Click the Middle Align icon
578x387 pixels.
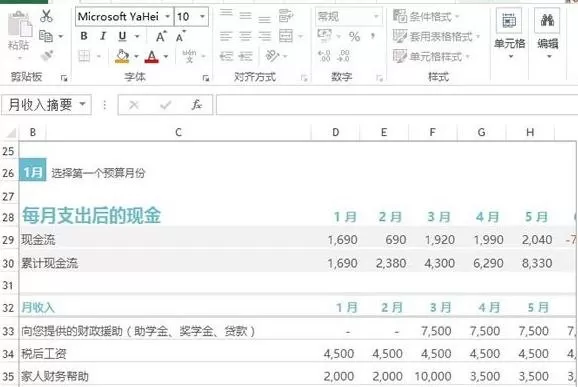pos(245,16)
